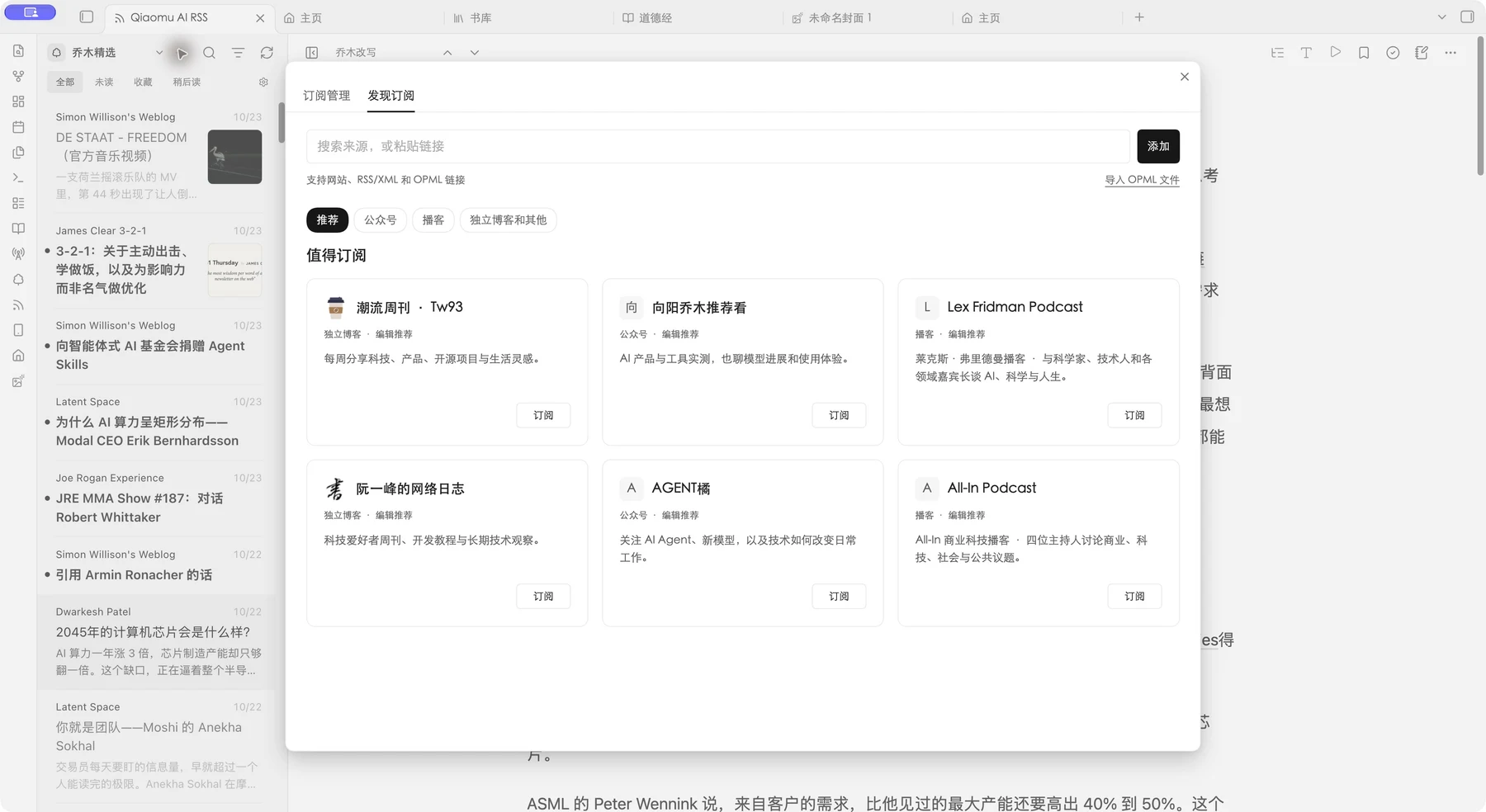Screen dimensions: 1486x812
Task: Select the 独立博客和其他 category chip
Action: point(509,220)
